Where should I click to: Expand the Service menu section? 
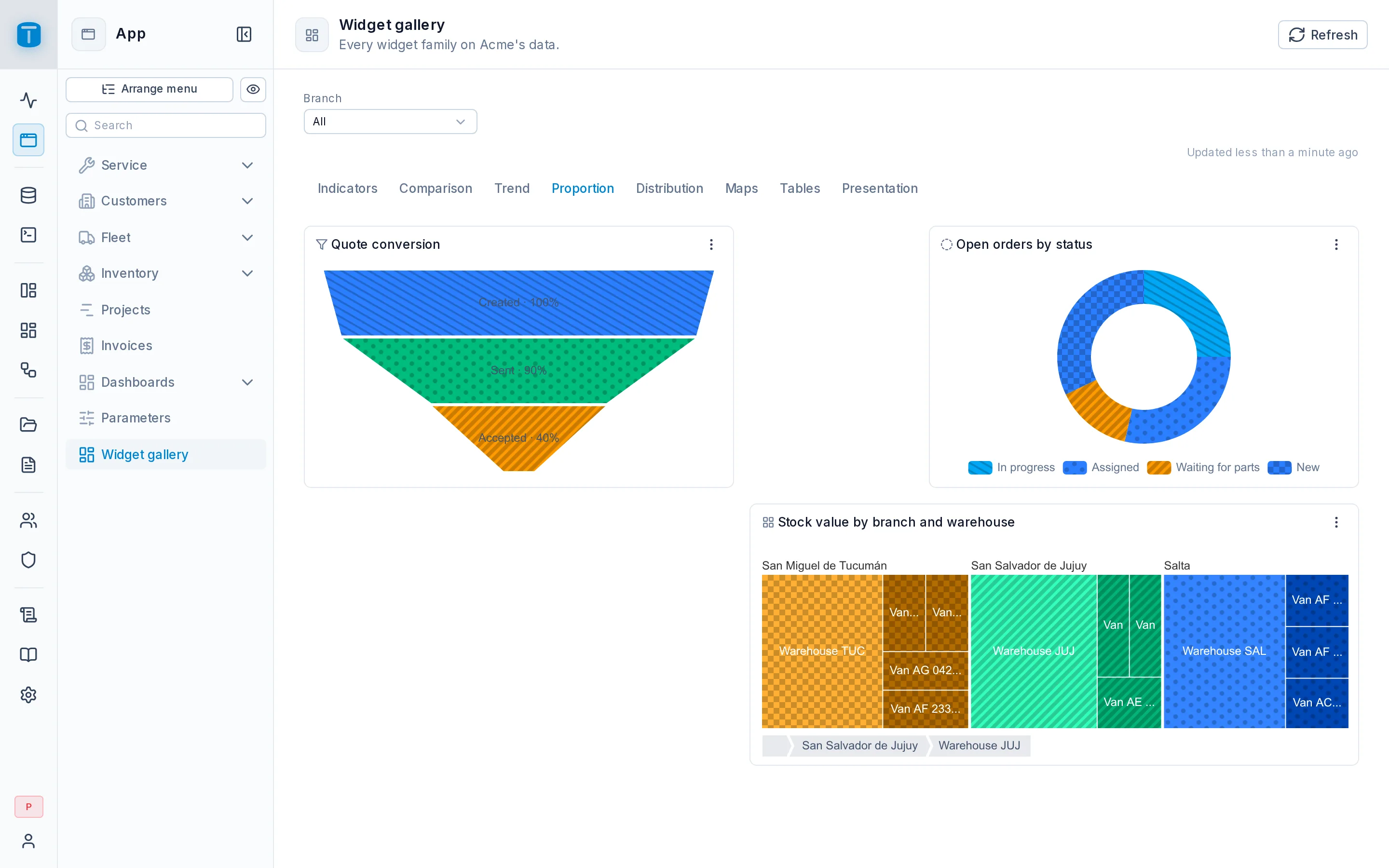click(166, 165)
